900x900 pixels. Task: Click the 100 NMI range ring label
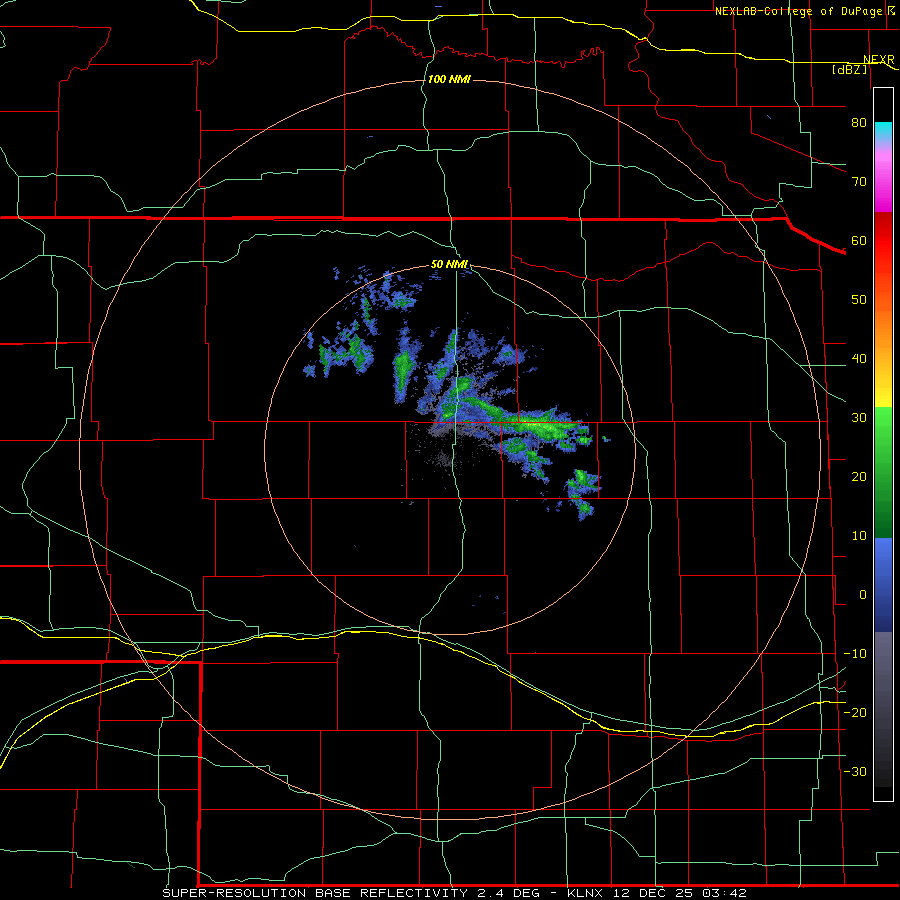pyautogui.click(x=449, y=79)
